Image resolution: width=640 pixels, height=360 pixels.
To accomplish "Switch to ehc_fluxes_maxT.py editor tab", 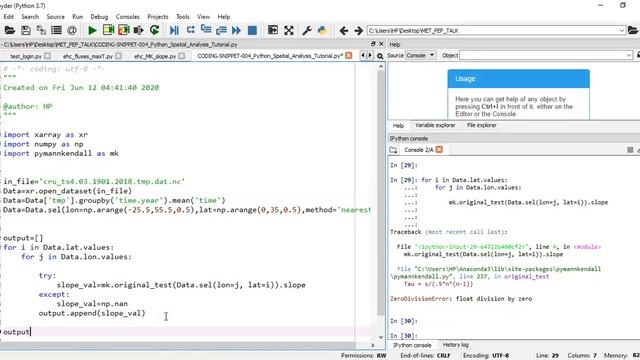I will pyautogui.click(x=88, y=56).
